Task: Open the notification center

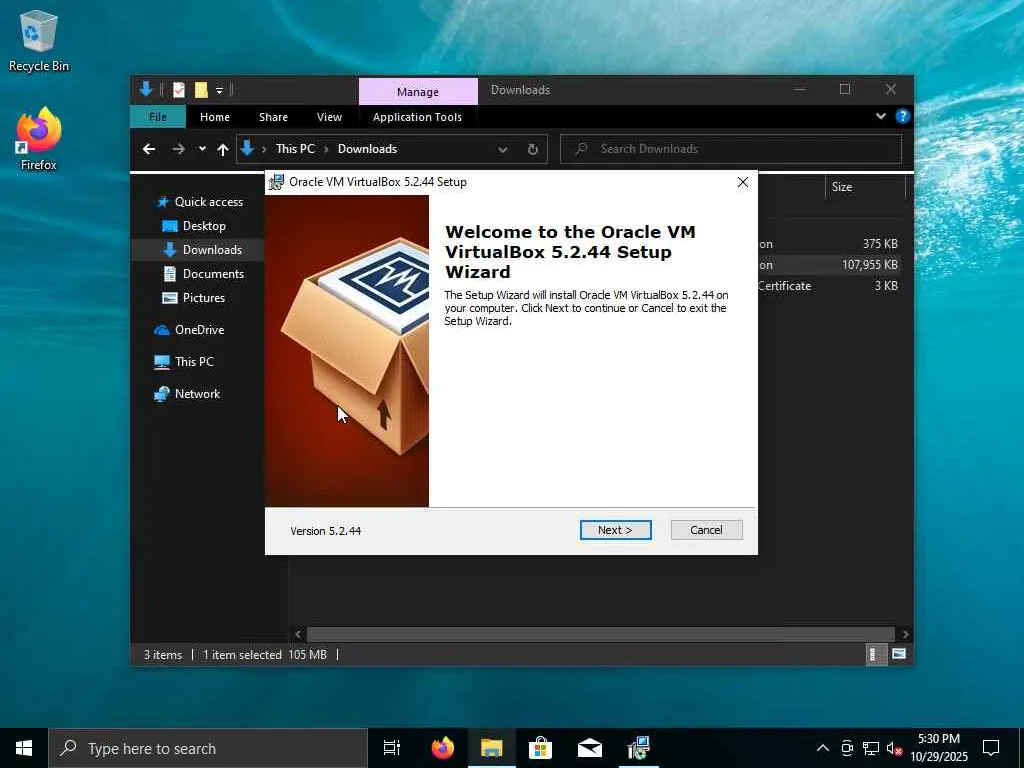Action: pos(991,748)
